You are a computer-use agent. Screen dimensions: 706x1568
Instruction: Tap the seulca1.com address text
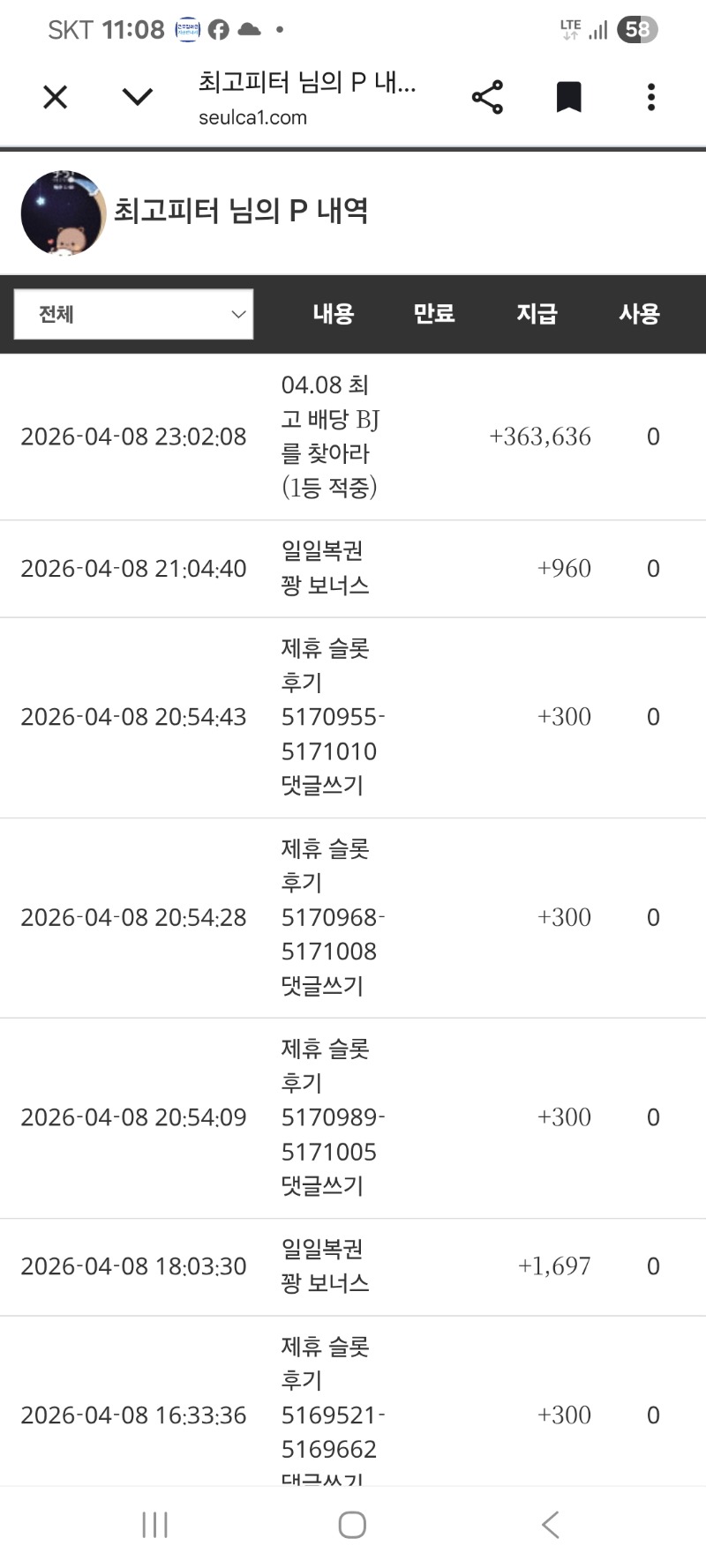(252, 118)
